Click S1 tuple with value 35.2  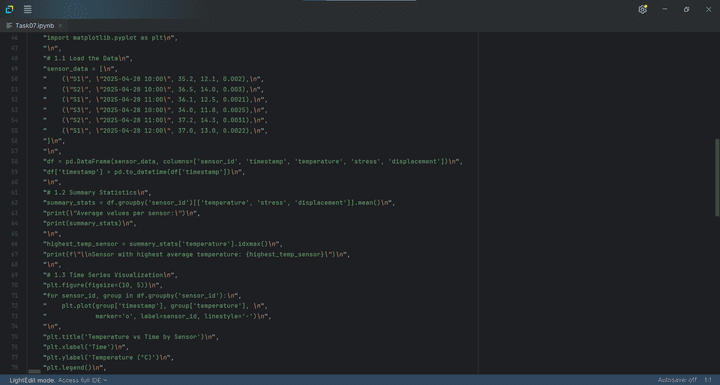153,79
